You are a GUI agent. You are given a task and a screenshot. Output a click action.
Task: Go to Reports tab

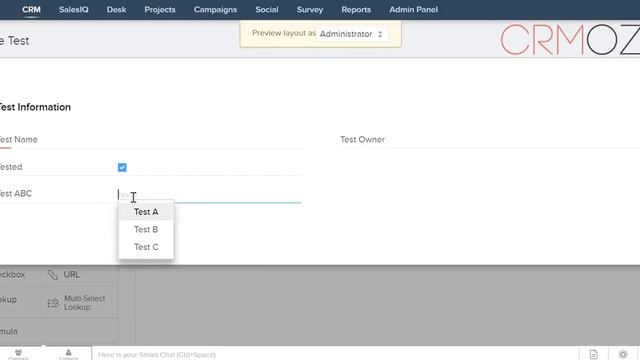click(356, 9)
